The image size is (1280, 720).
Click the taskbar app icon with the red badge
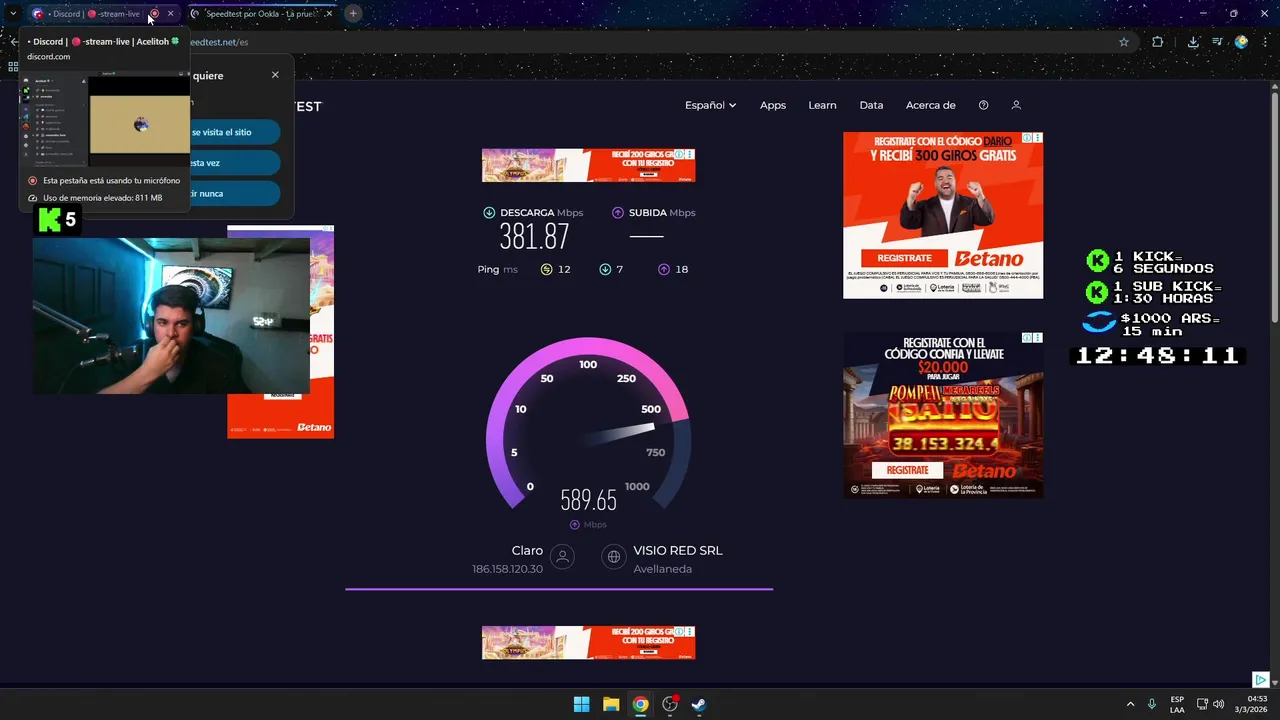pyautogui.click(x=670, y=704)
